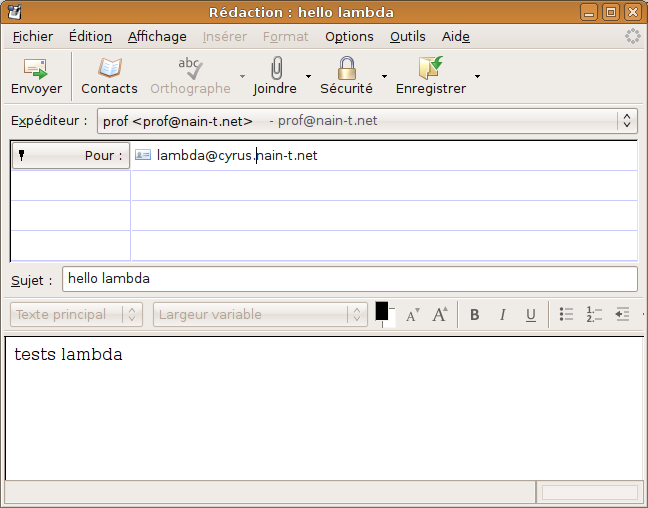This screenshot has width=648, height=508.
Task: Open dropdown arrow next to Enregistrer
Action: click(477, 76)
